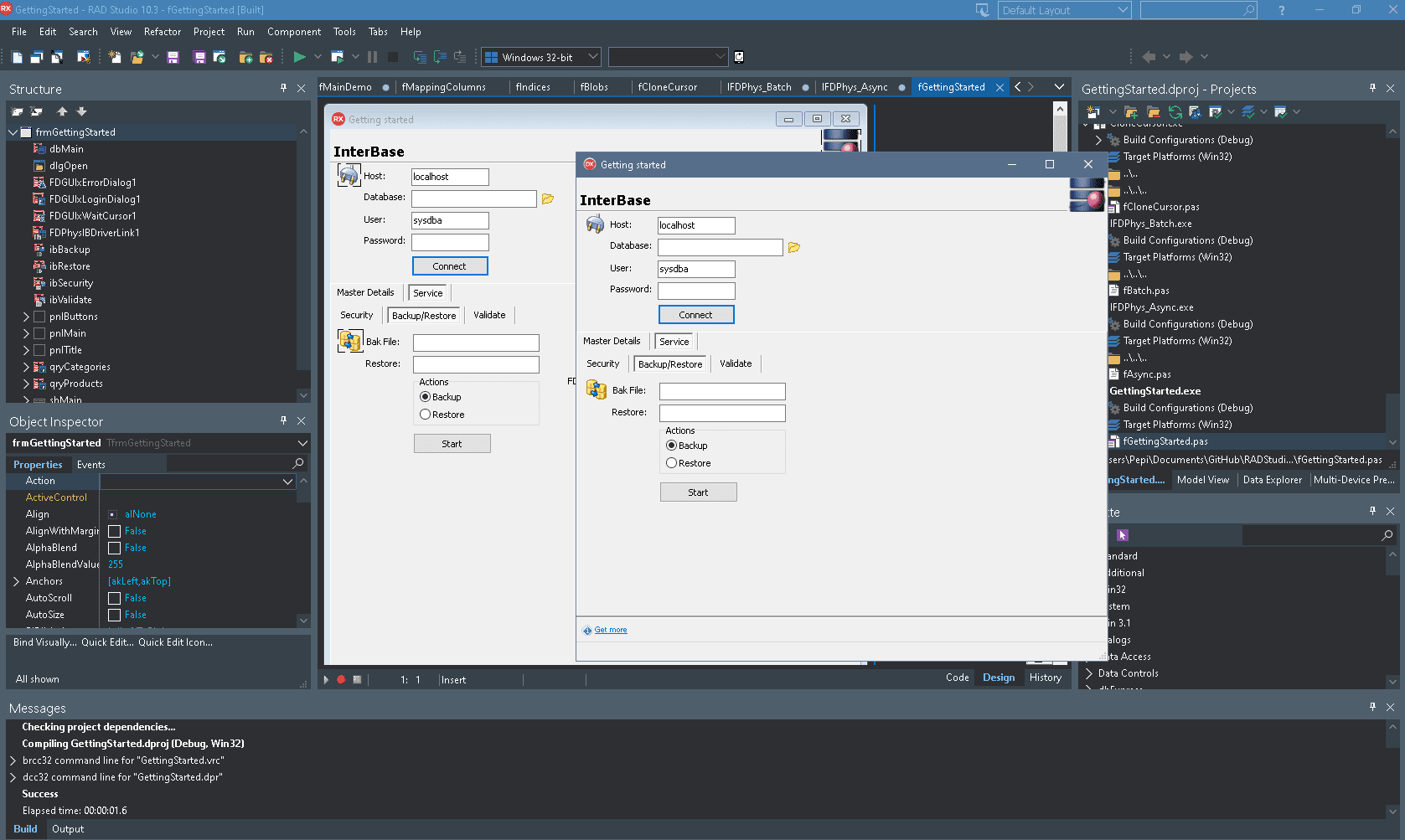This screenshot has width=1405, height=840.
Task: Expand the pnlButtons tree node
Action: [x=26, y=317]
